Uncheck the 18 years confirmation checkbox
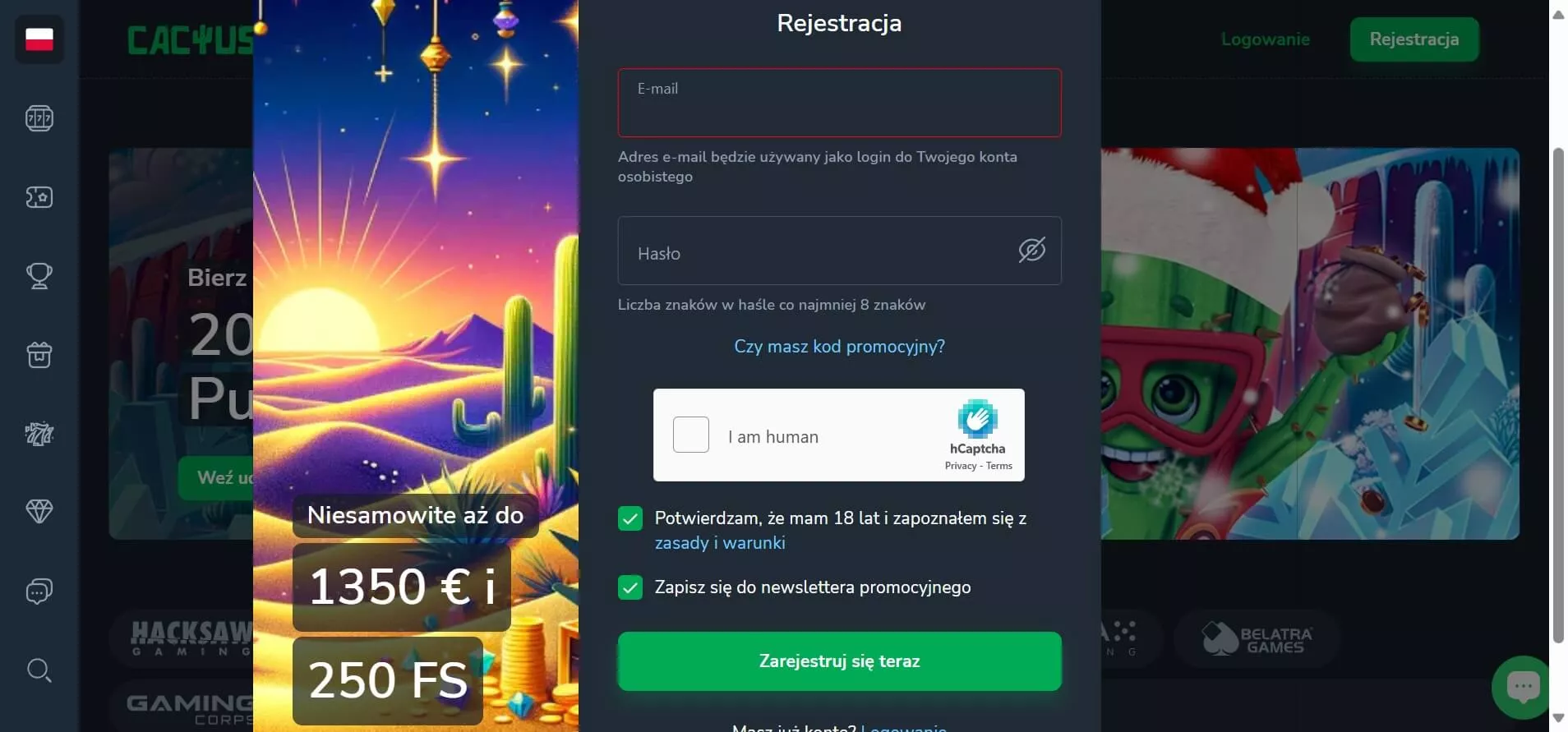The image size is (1568, 732). pyautogui.click(x=630, y=518)
